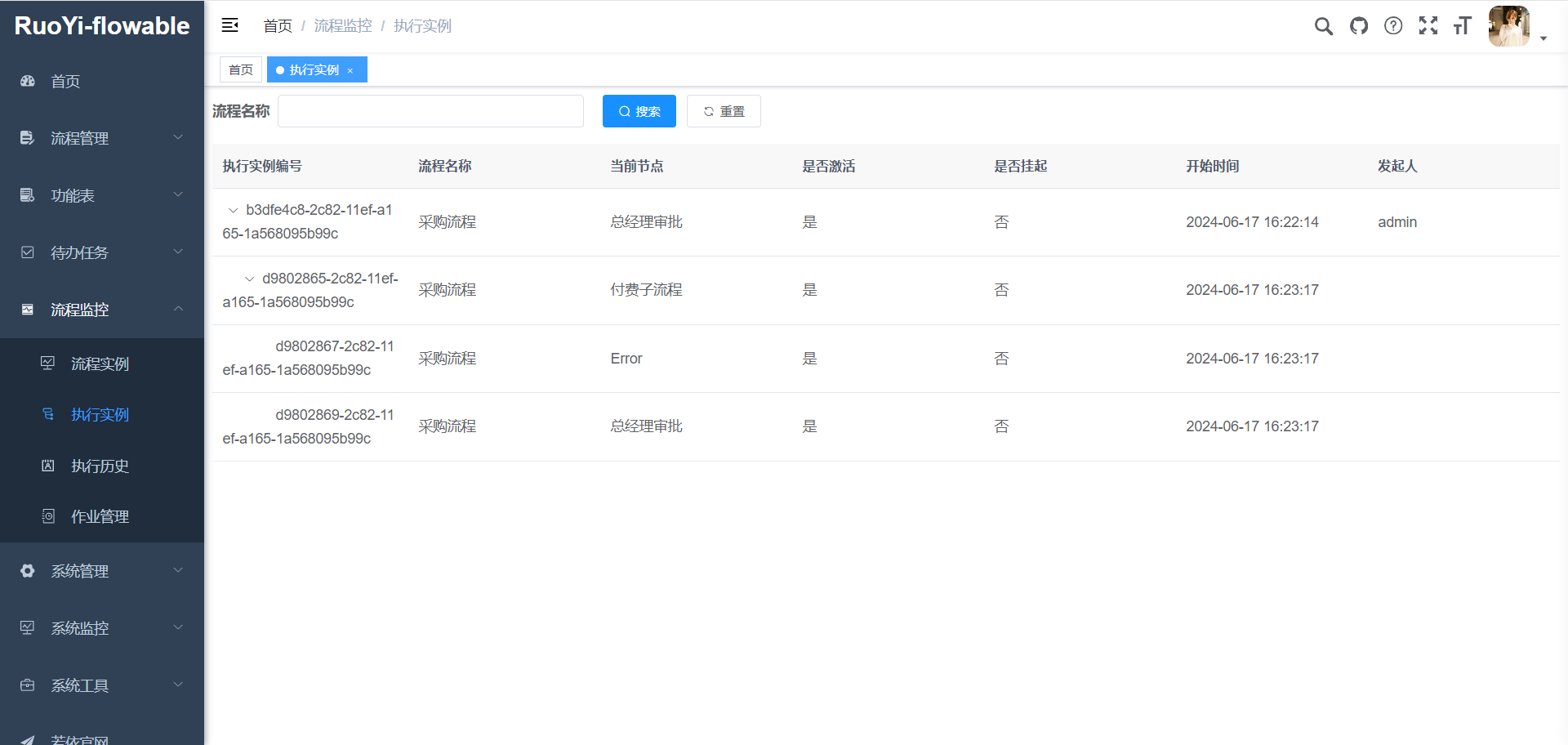Click the search magnifier icon in header
Screen dimensions: 1568x745
pos(1323,26)
